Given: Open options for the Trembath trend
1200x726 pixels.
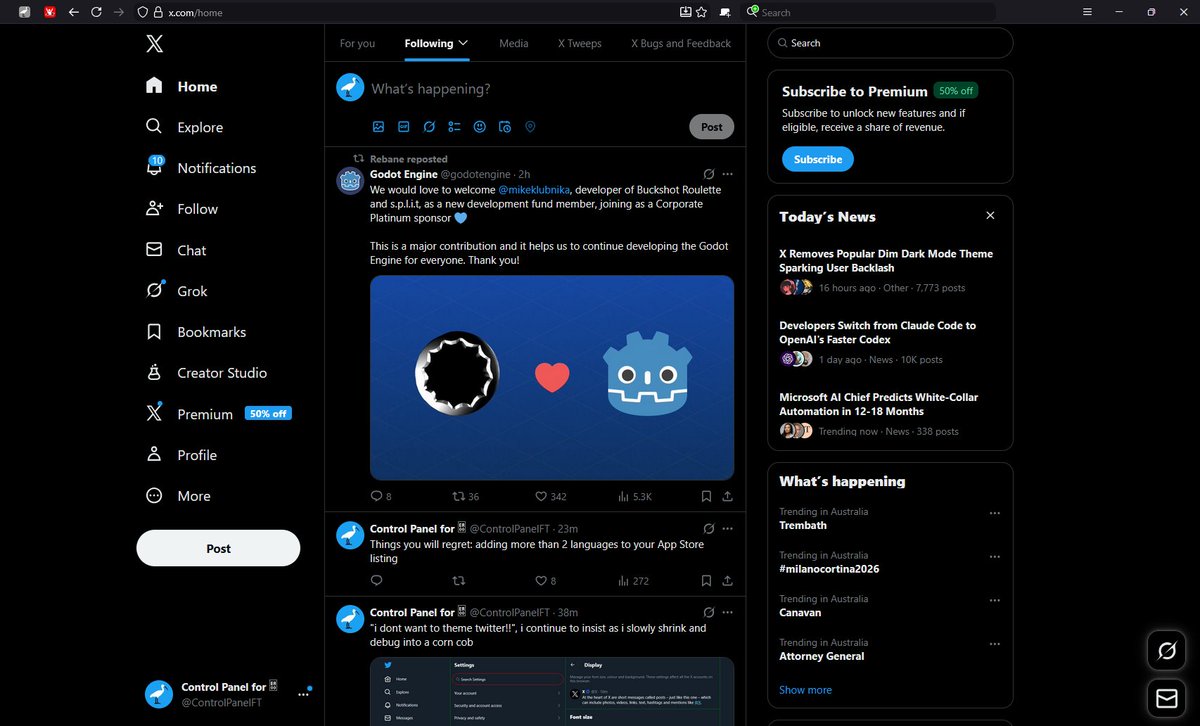Looking at the screenshot, I should pos(995,512).
